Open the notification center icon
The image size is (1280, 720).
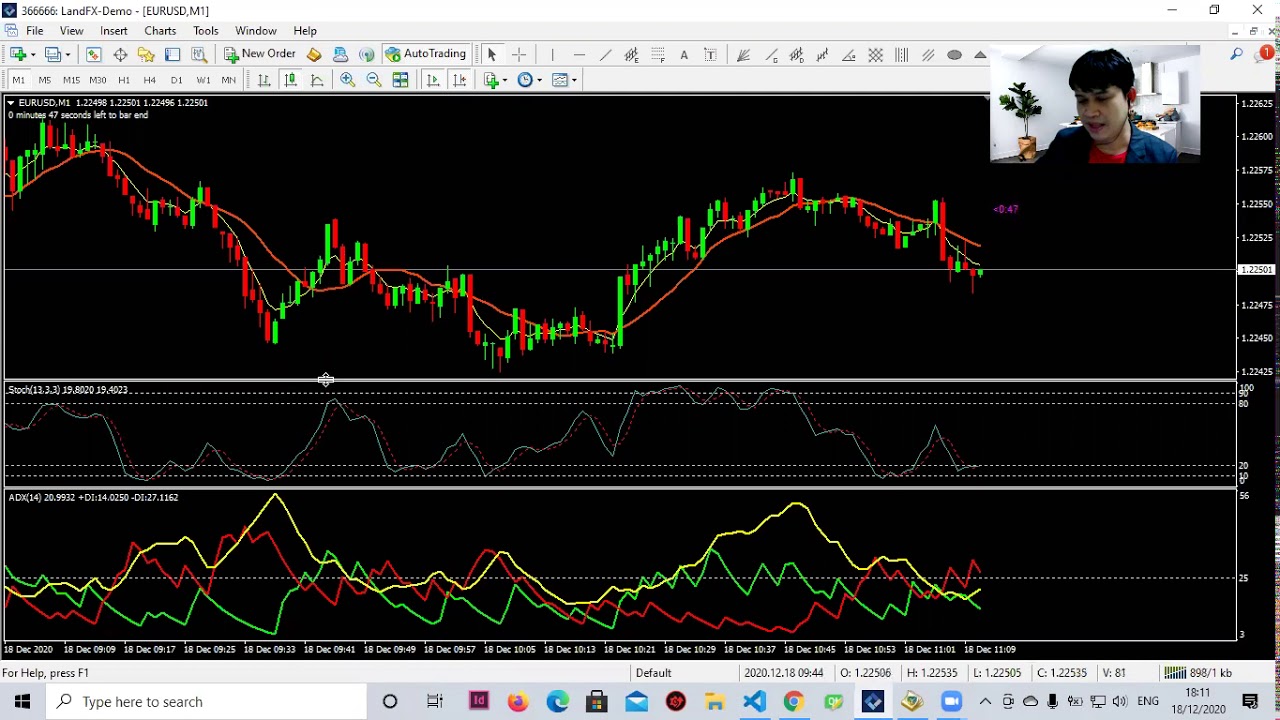(x=1250, y=702)
